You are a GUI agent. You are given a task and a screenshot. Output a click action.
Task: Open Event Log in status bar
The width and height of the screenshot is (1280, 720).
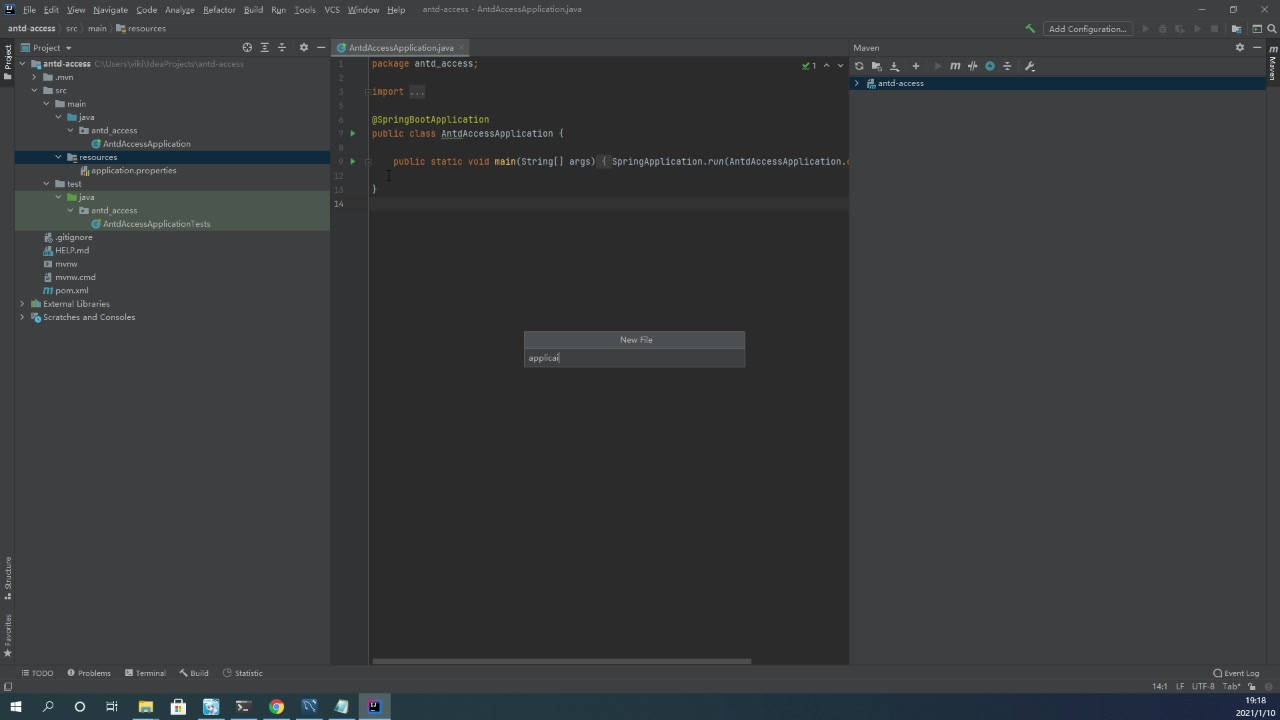[1236, 673]
